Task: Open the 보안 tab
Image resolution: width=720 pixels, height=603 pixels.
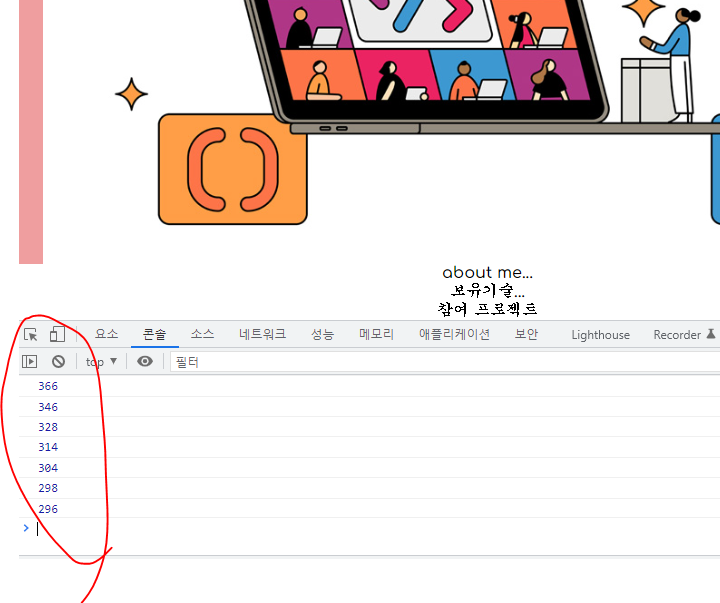Action: click(x=526, y=334)
